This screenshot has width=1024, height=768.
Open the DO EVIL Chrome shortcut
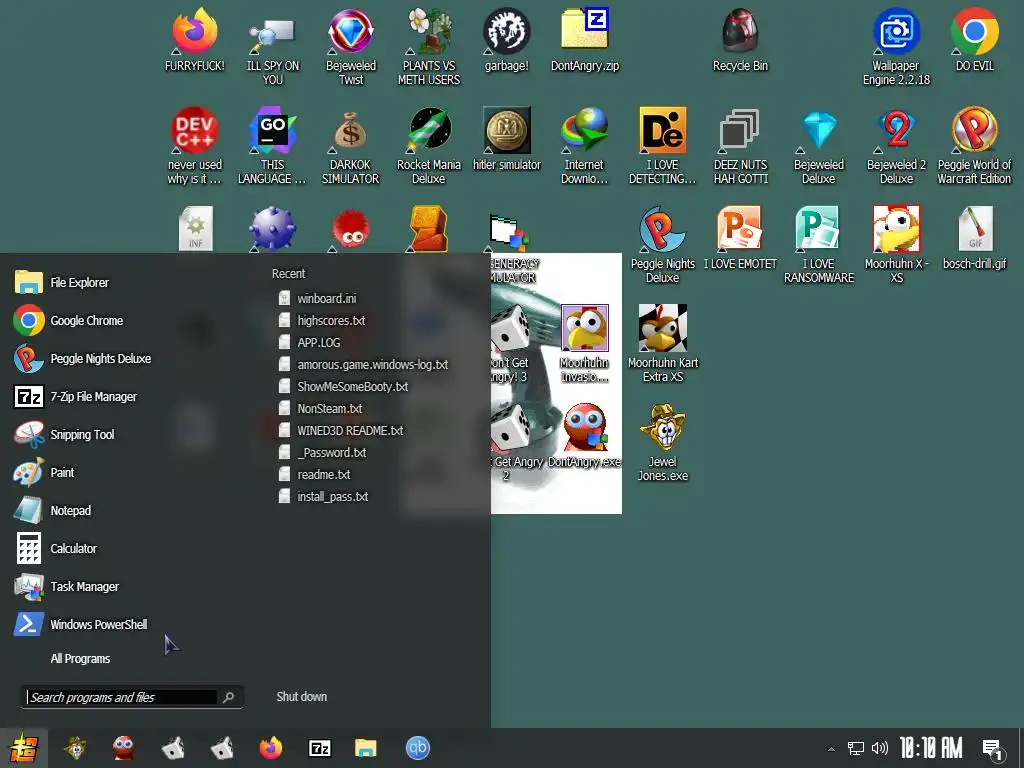point(974,40)
